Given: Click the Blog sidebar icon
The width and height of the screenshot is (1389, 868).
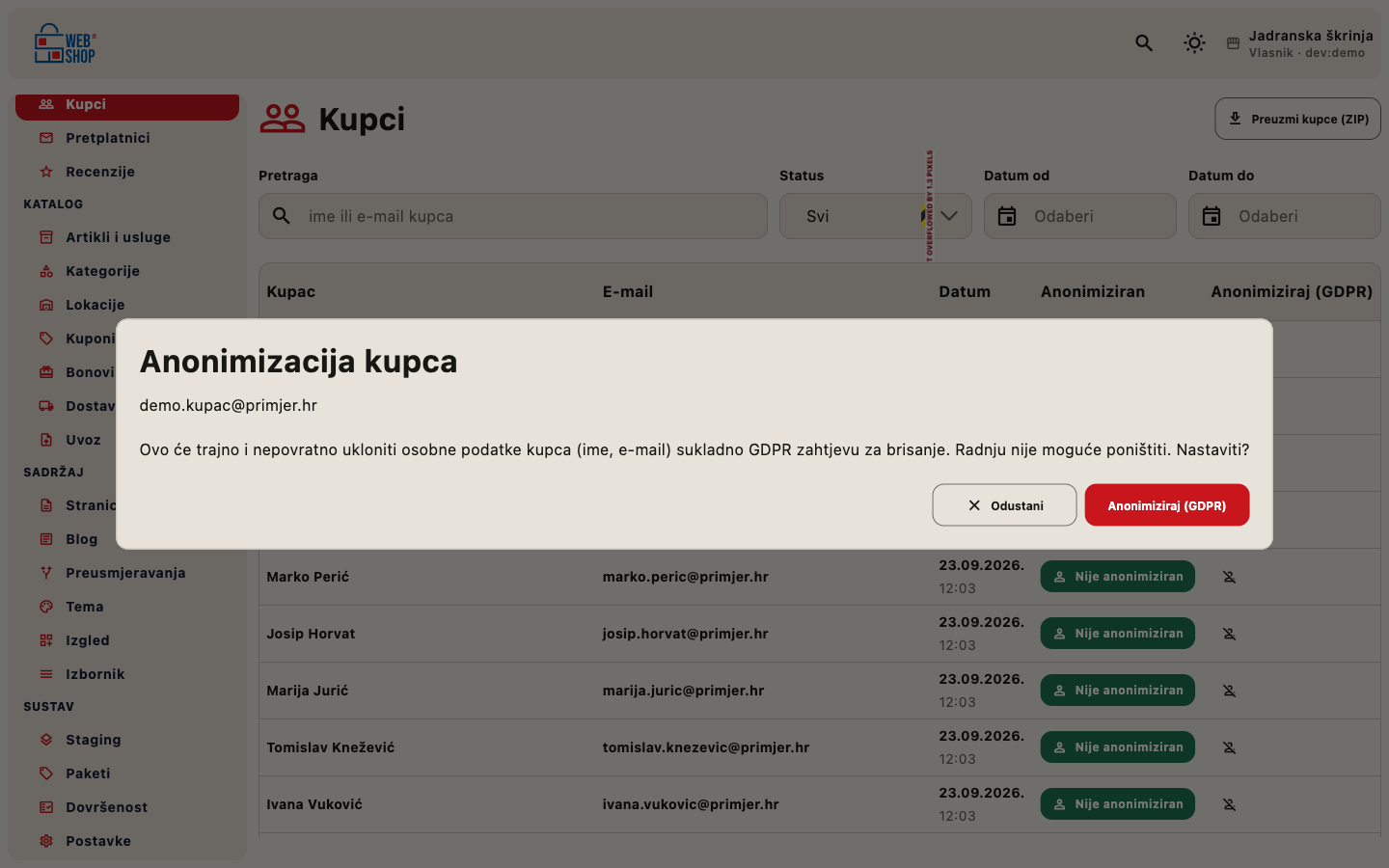Looking at the screenshot, I should [x=46, y=539].
